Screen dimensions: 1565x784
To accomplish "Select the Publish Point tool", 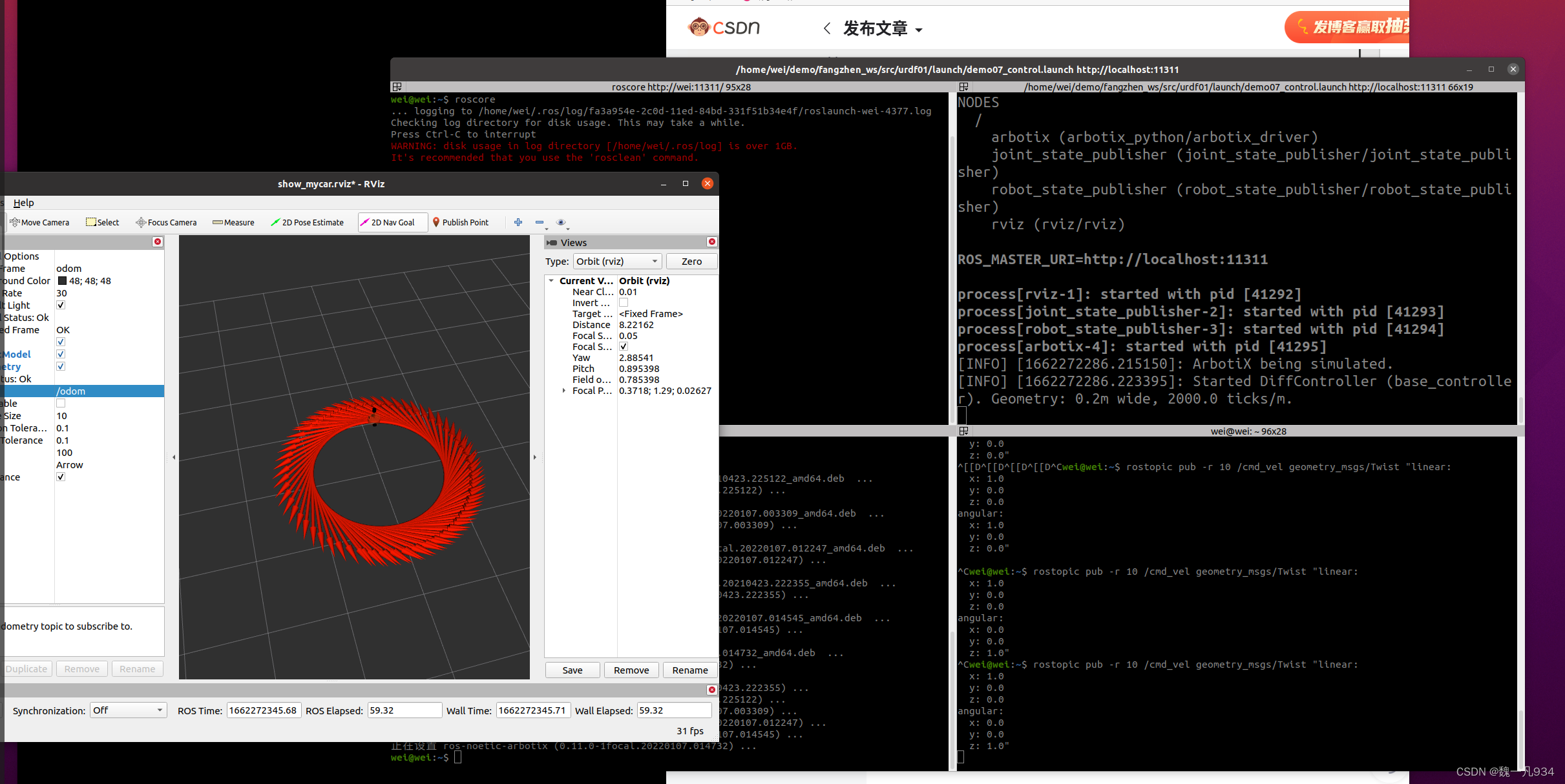I will click(461, 222).
